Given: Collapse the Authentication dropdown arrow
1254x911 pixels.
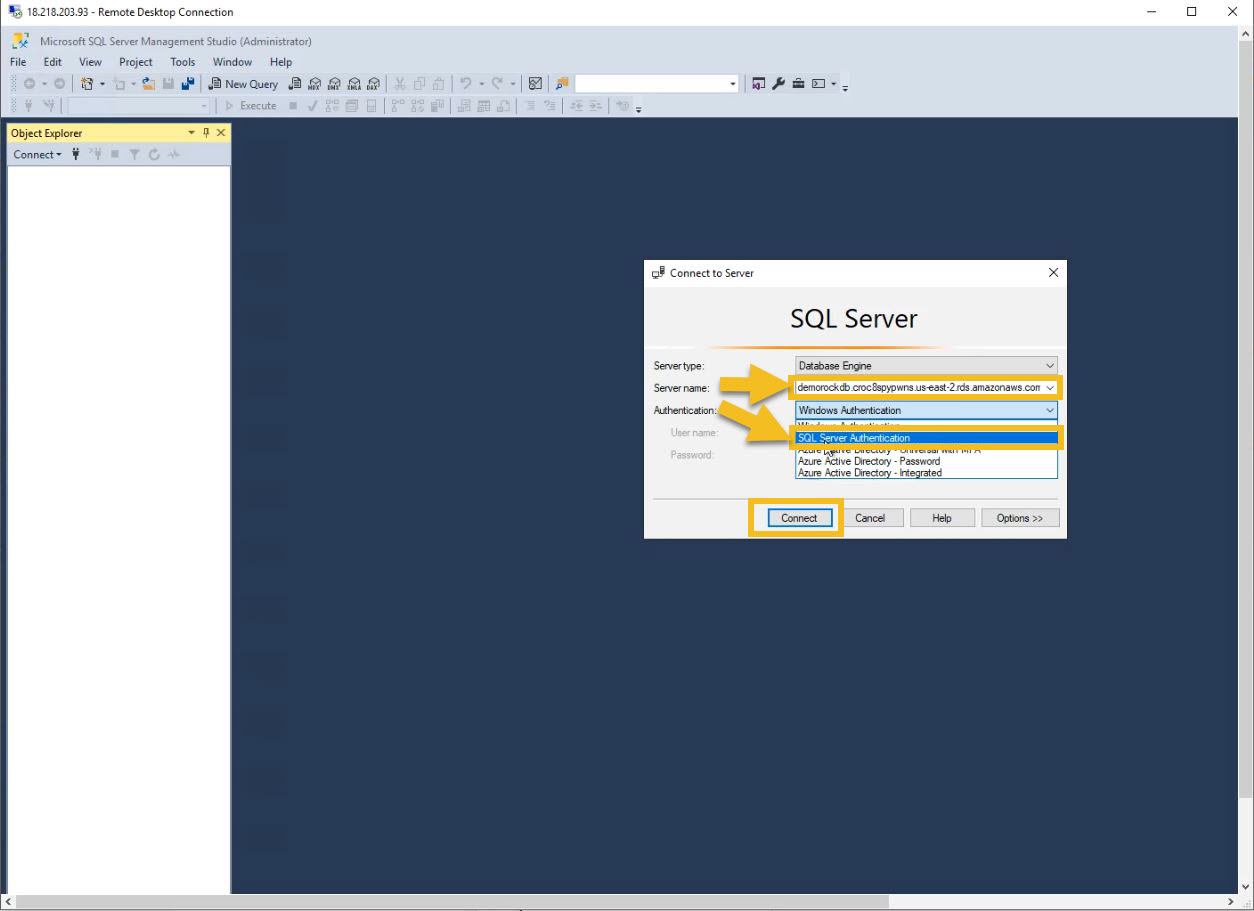Looking at the screenshot, I should 1049,410.
